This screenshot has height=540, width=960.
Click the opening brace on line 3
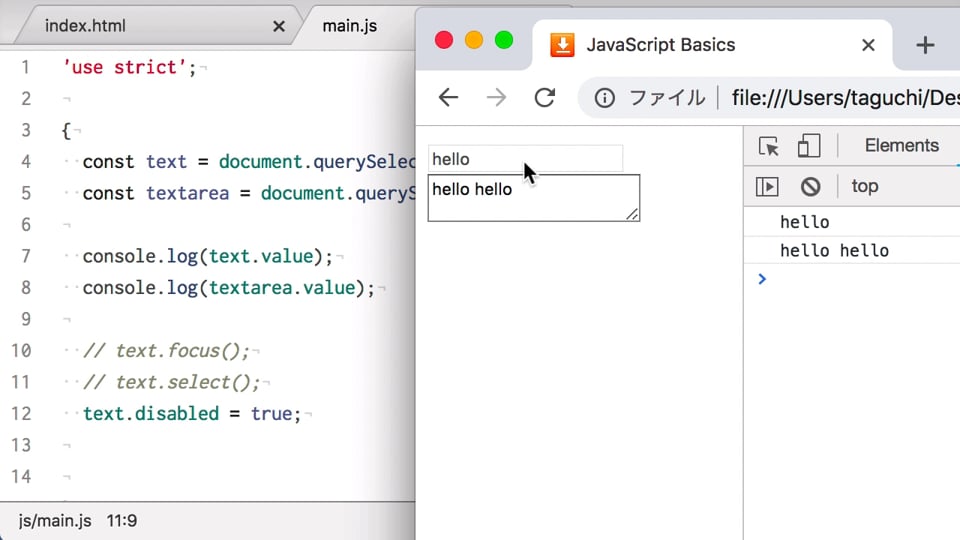click(x=66, y=130)
